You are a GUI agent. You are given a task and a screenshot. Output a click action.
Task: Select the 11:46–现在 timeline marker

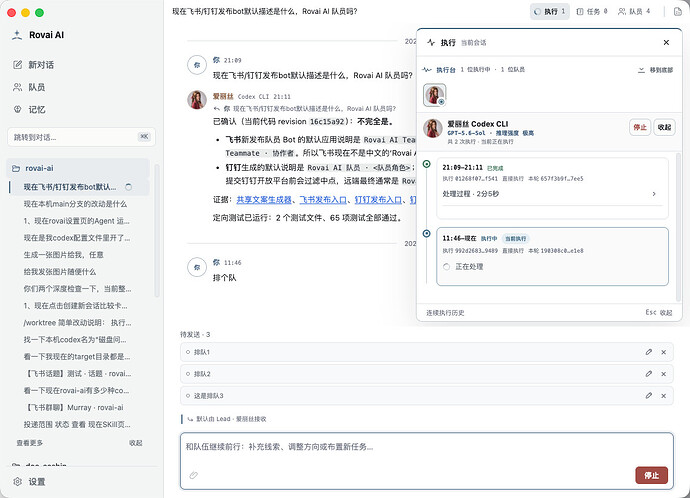point(426,234)
